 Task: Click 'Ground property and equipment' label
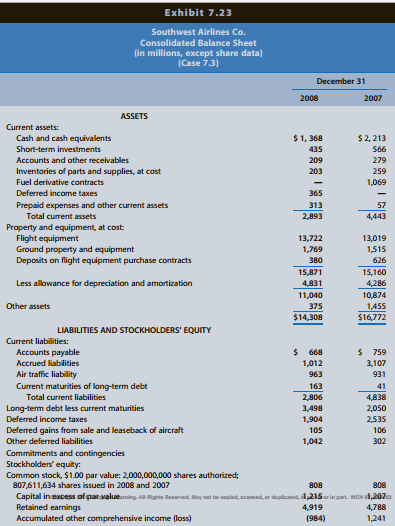(x=75, y=250)
